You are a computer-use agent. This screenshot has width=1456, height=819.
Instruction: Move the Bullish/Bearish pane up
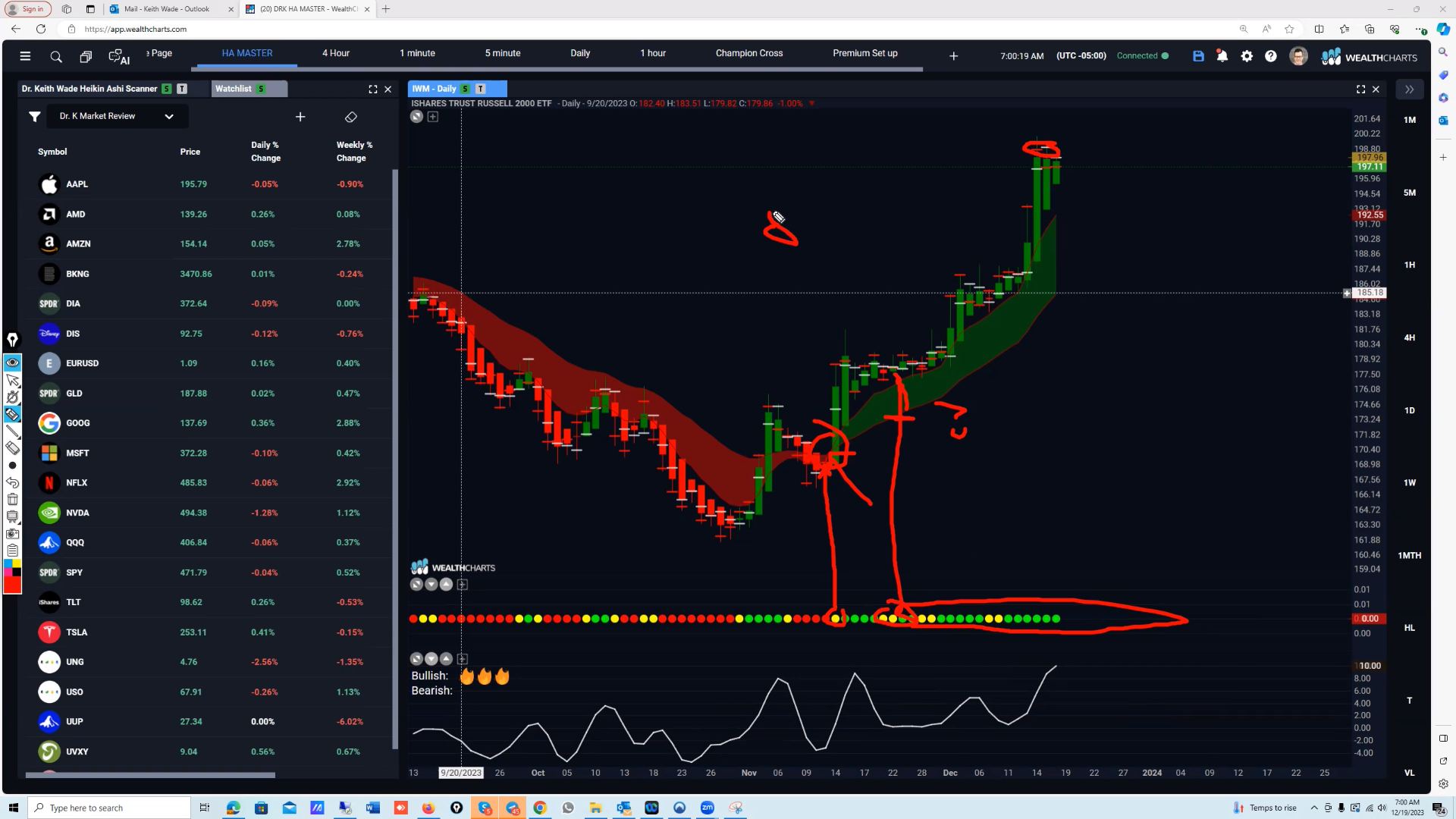[447, 659]
